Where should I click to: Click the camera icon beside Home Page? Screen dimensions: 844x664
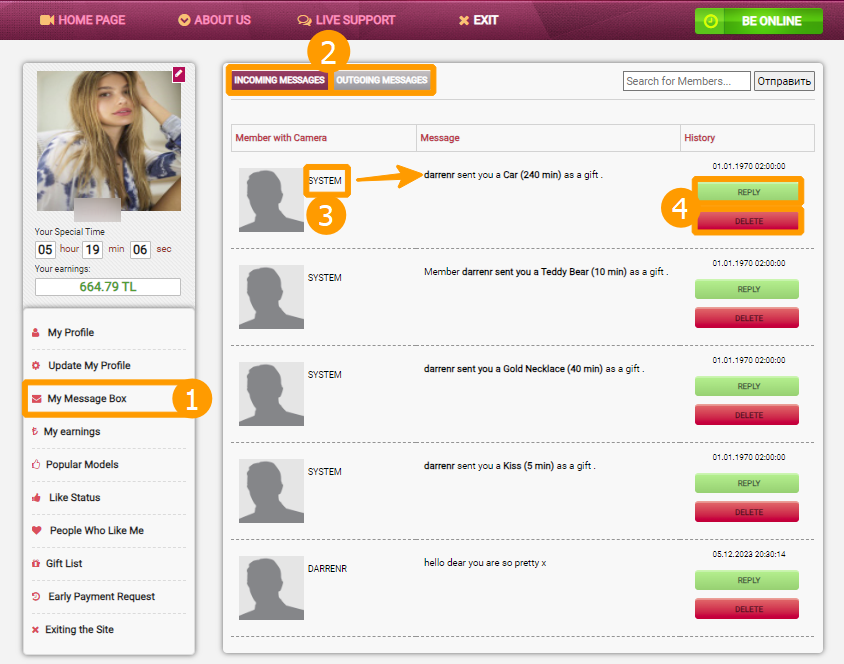click(46, 20)
